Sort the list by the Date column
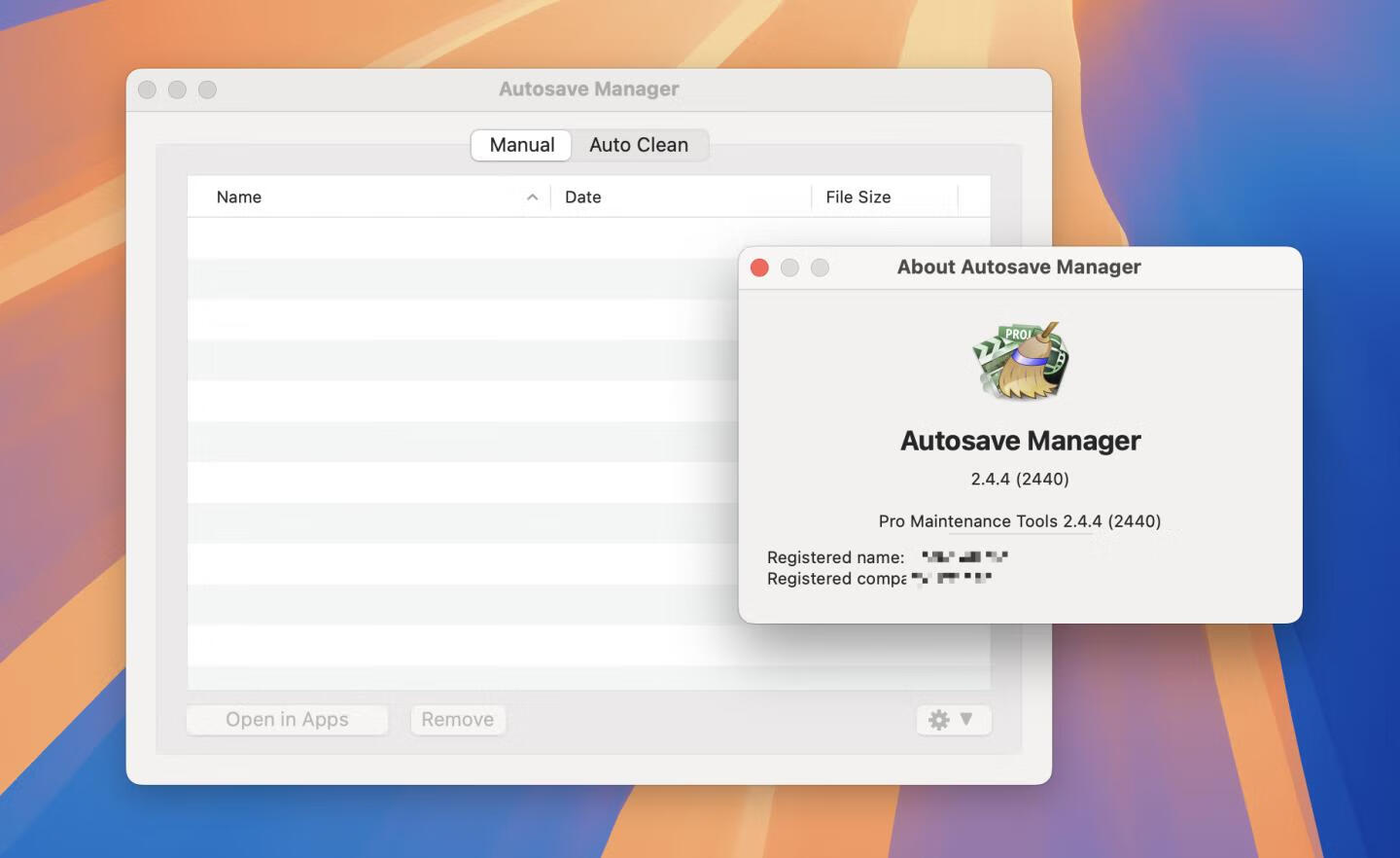This screenshot has height=858, width=1400. point(583,197)
